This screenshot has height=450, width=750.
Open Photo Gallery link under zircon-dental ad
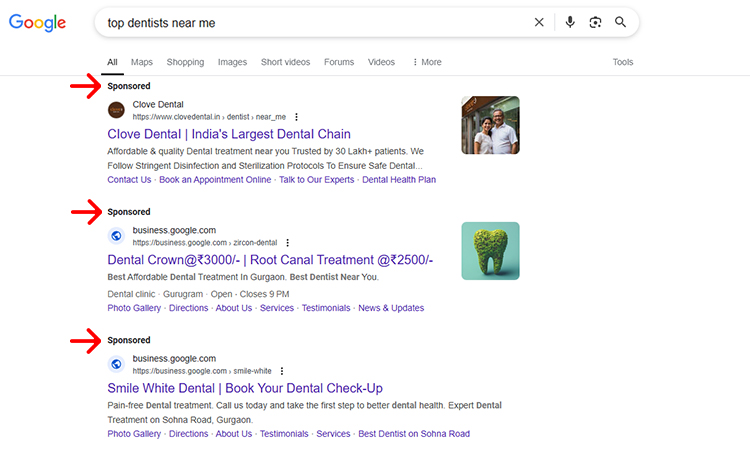[x=134, y=308]
